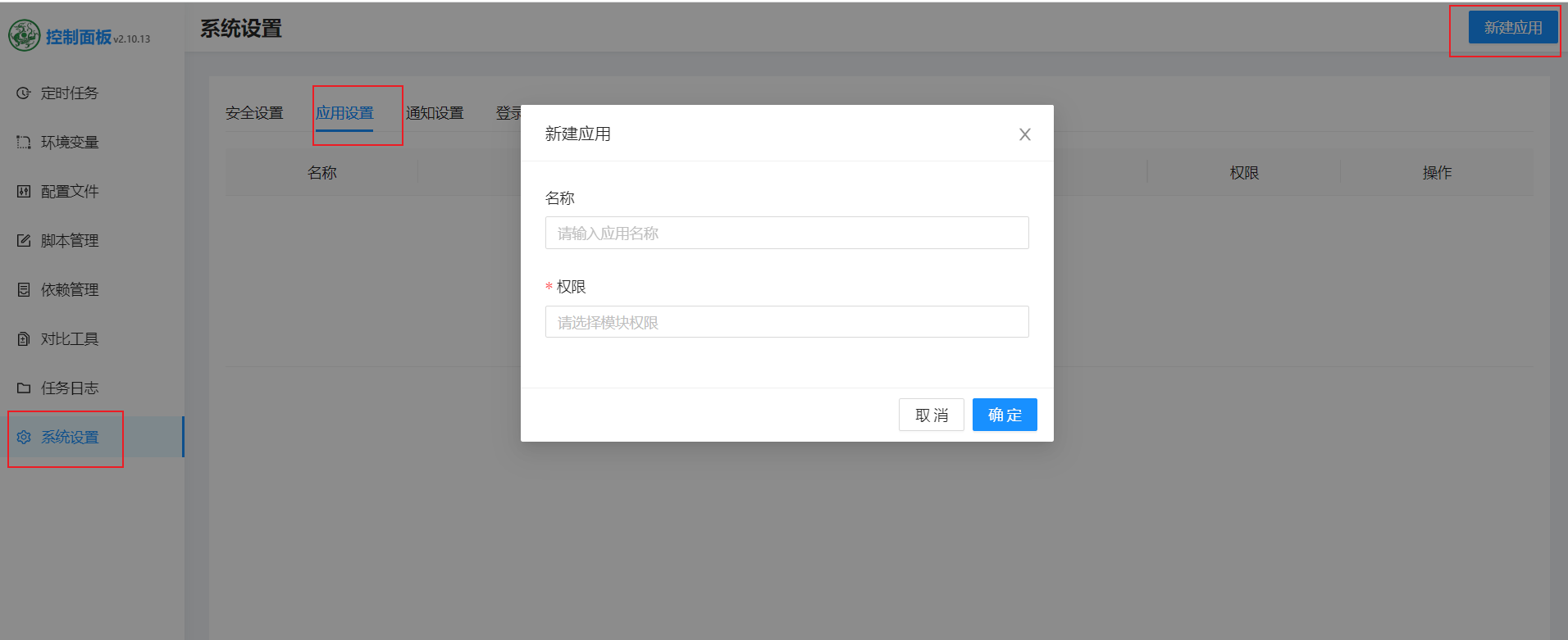Image resolution: width=1568 pixels, height=640 pixels.
Task: Click the 系统设置 gear icon
Action: pos(24,438)
